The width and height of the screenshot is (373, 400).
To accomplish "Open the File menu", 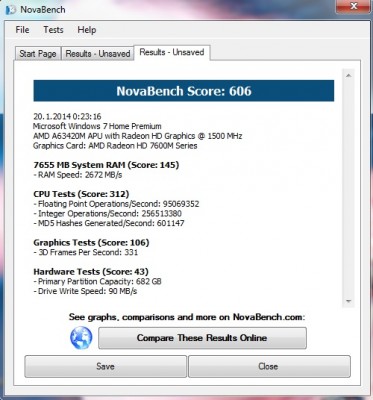I will (22, 30).
